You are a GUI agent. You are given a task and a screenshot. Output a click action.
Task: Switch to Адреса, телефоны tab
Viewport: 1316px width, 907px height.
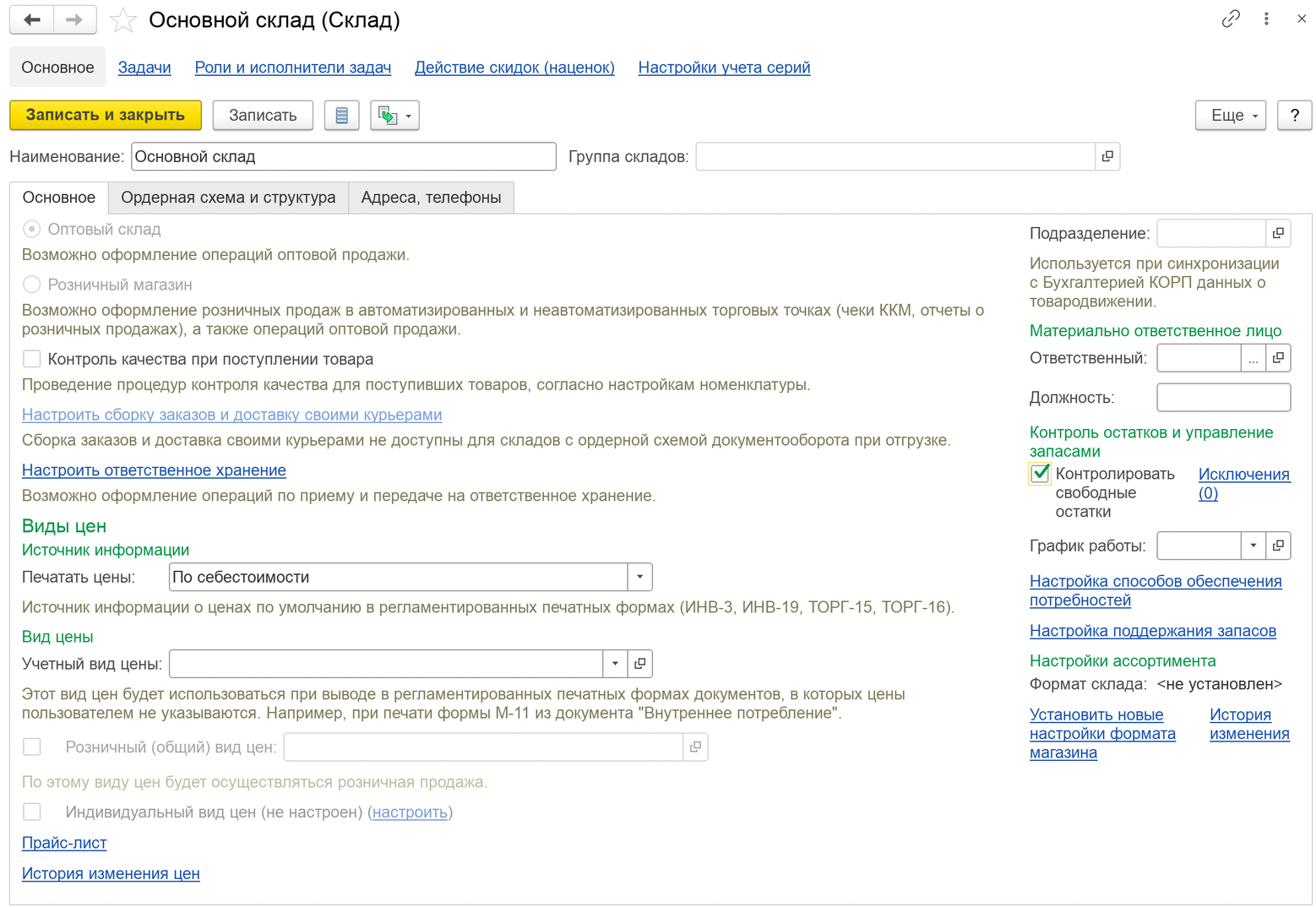tap(431, 198)
